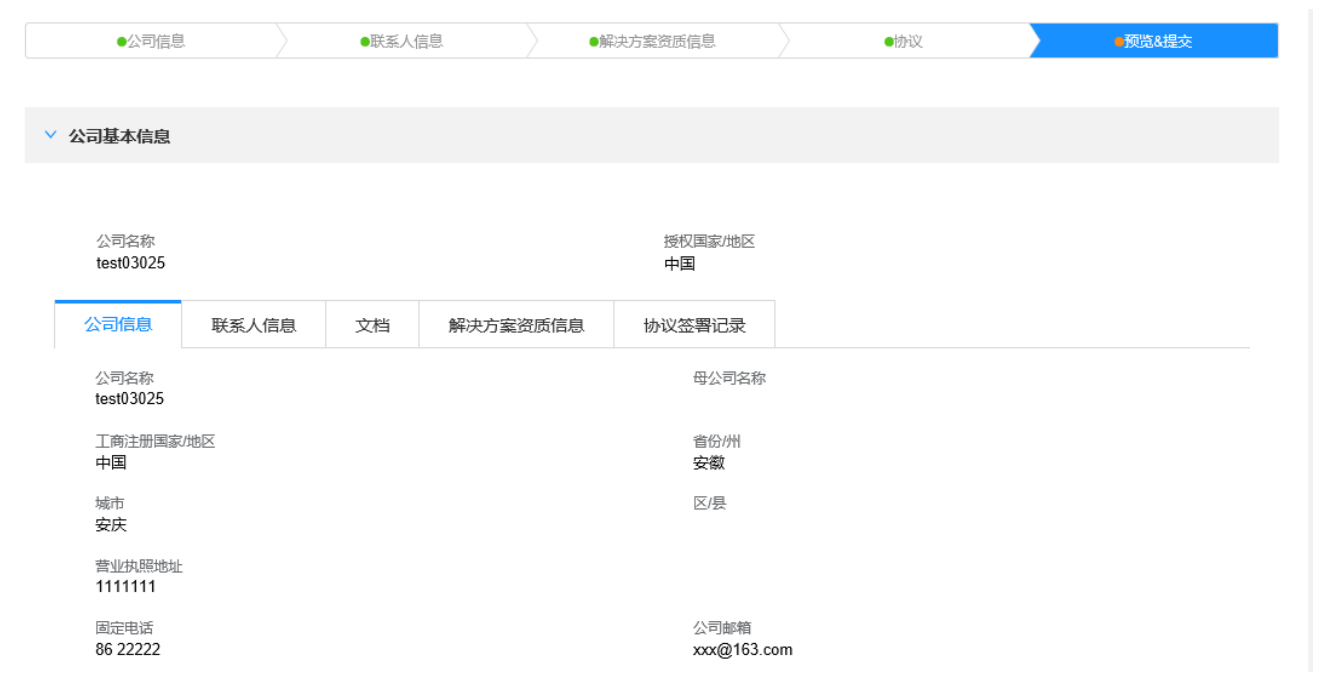Screen dimensions: 1323x693
Task: Select the province value 安徽
Action: [709, 462]
